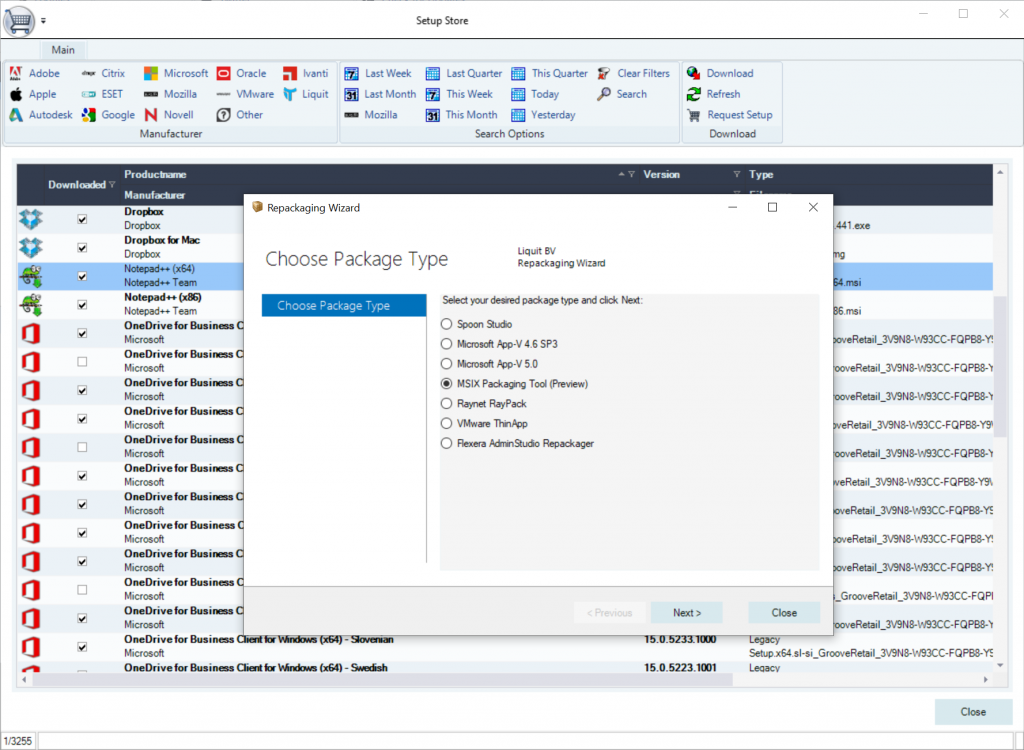The height and width of the screenshot is (750, 1024).
Task: Sort by Type column header
Action: click(x=761, y=174)
